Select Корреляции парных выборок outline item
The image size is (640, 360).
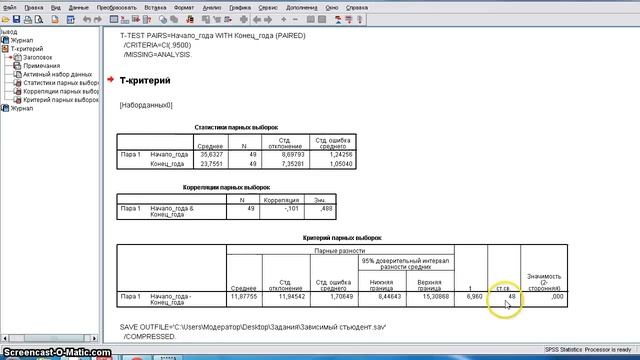tap(61, 91)
